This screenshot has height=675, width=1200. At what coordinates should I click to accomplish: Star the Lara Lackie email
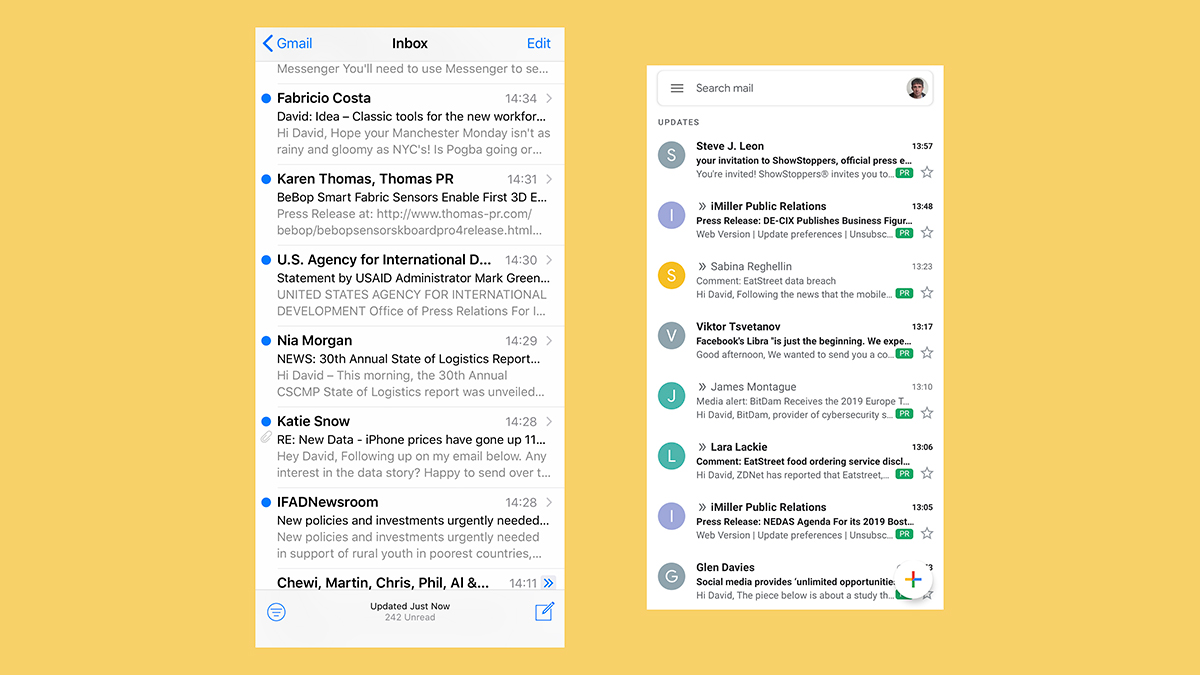pos(927,473)
